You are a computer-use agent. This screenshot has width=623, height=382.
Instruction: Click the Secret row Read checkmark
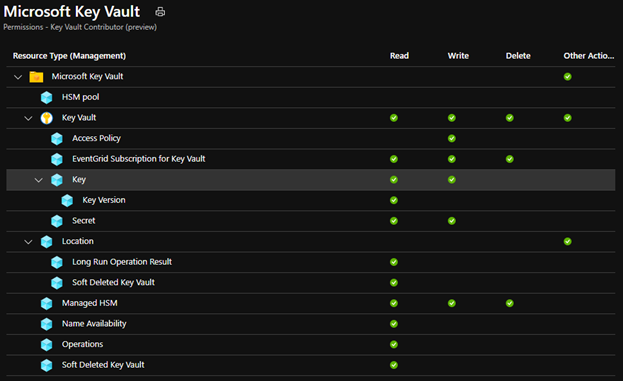[x=394, y=221]
